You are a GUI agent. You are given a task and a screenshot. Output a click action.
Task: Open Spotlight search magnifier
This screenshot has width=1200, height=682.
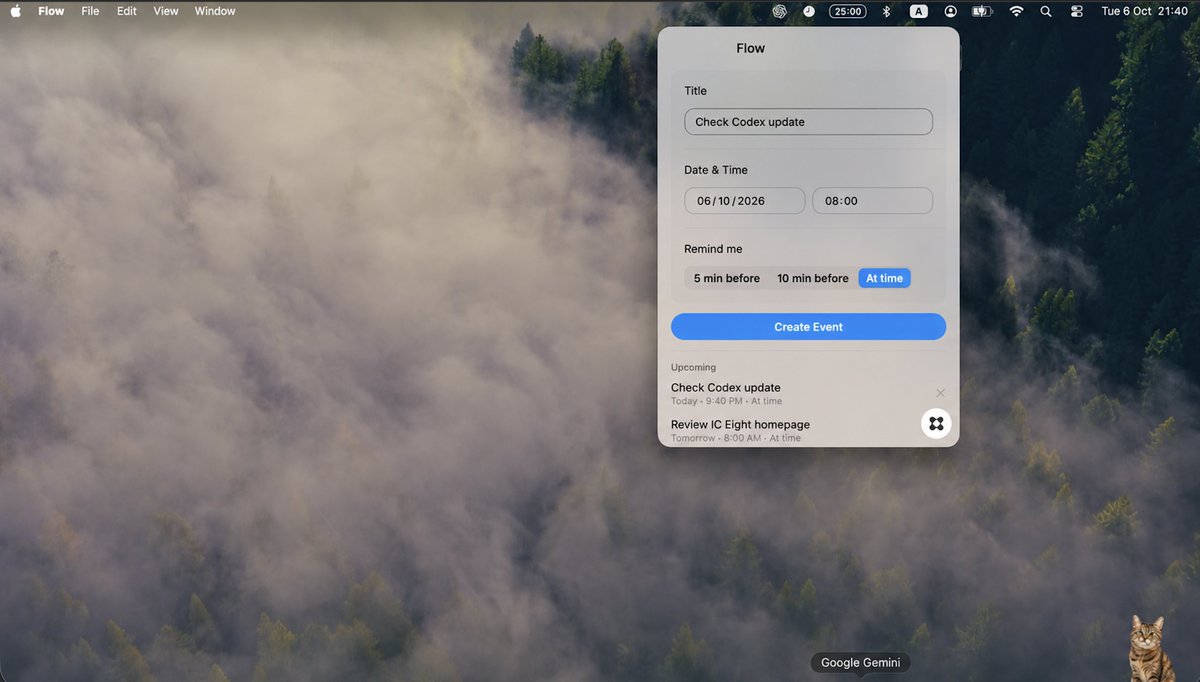[1046, 11]
